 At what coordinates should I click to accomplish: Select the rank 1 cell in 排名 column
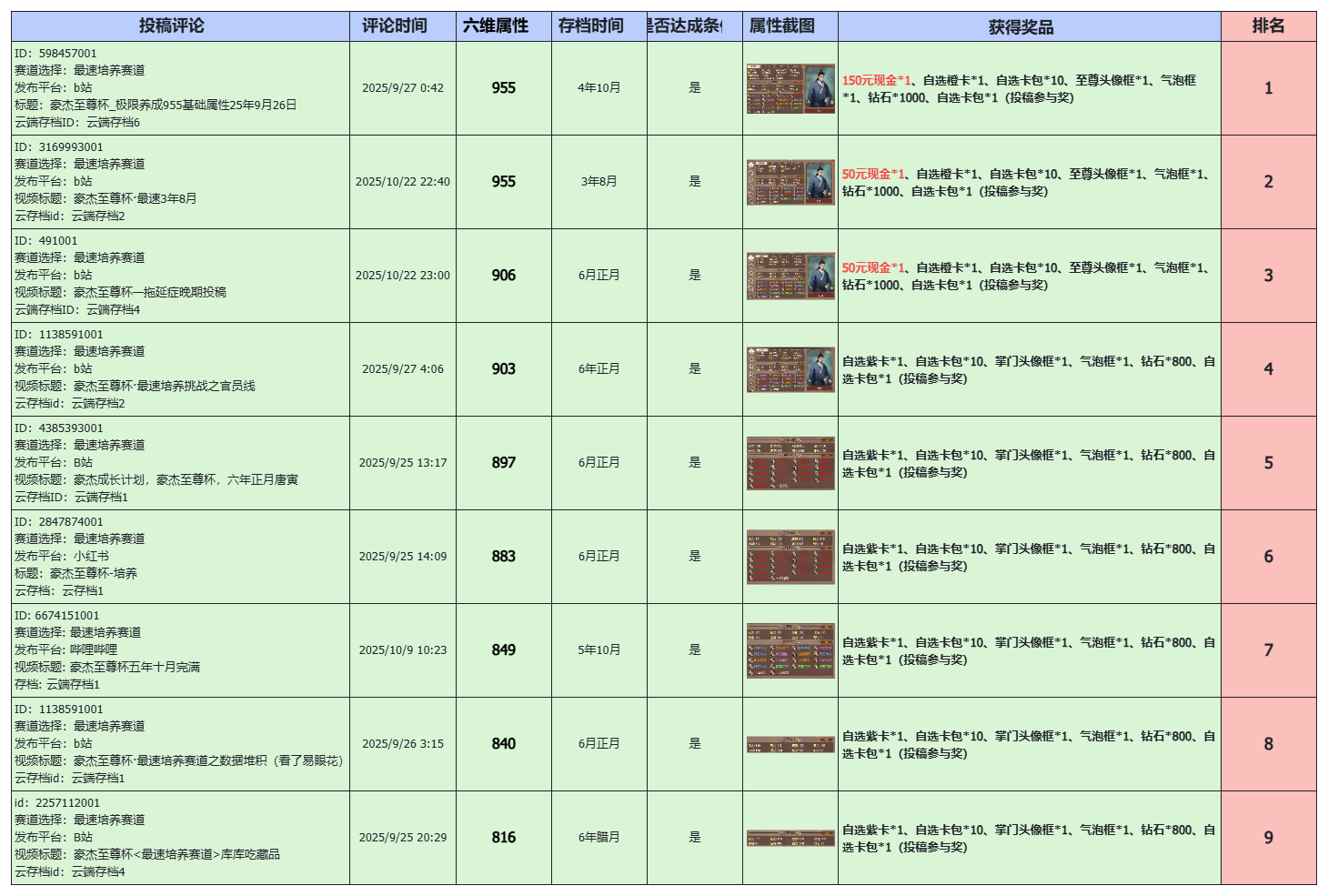1269,88
